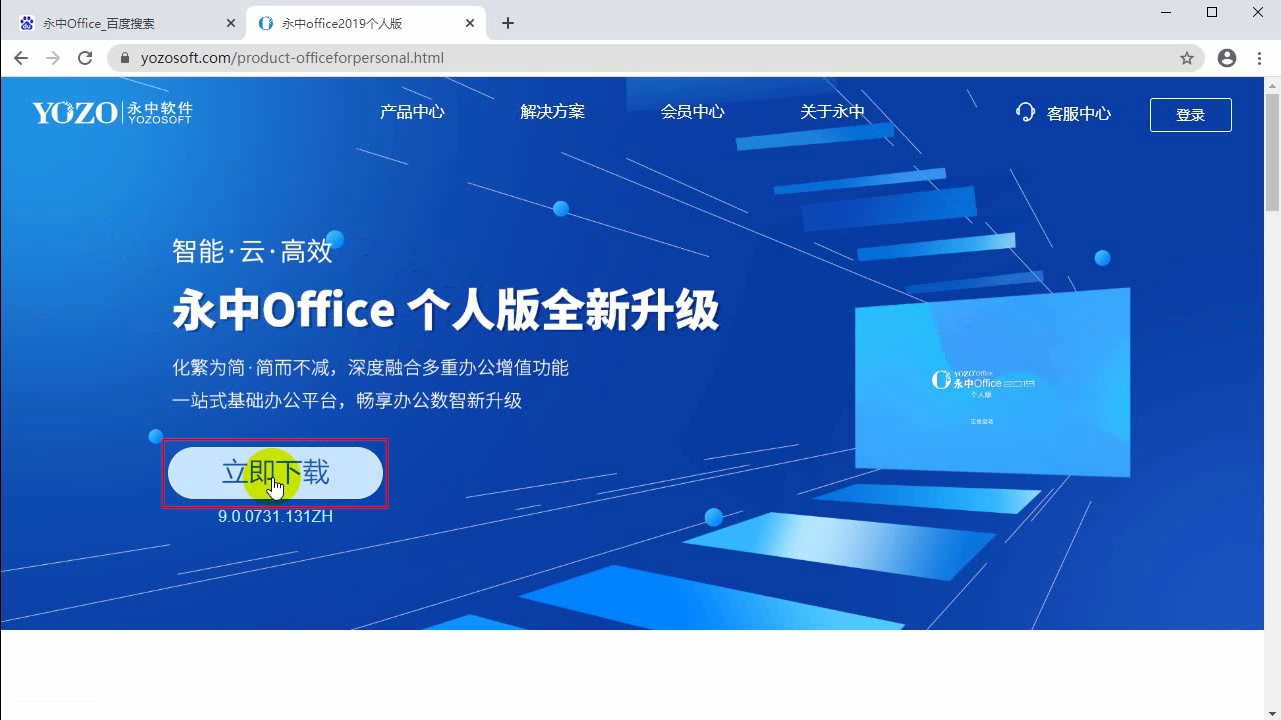Open the 会员中心 menu
Image resolution: width=1281 pixels, height=720 pixels.
692,112
